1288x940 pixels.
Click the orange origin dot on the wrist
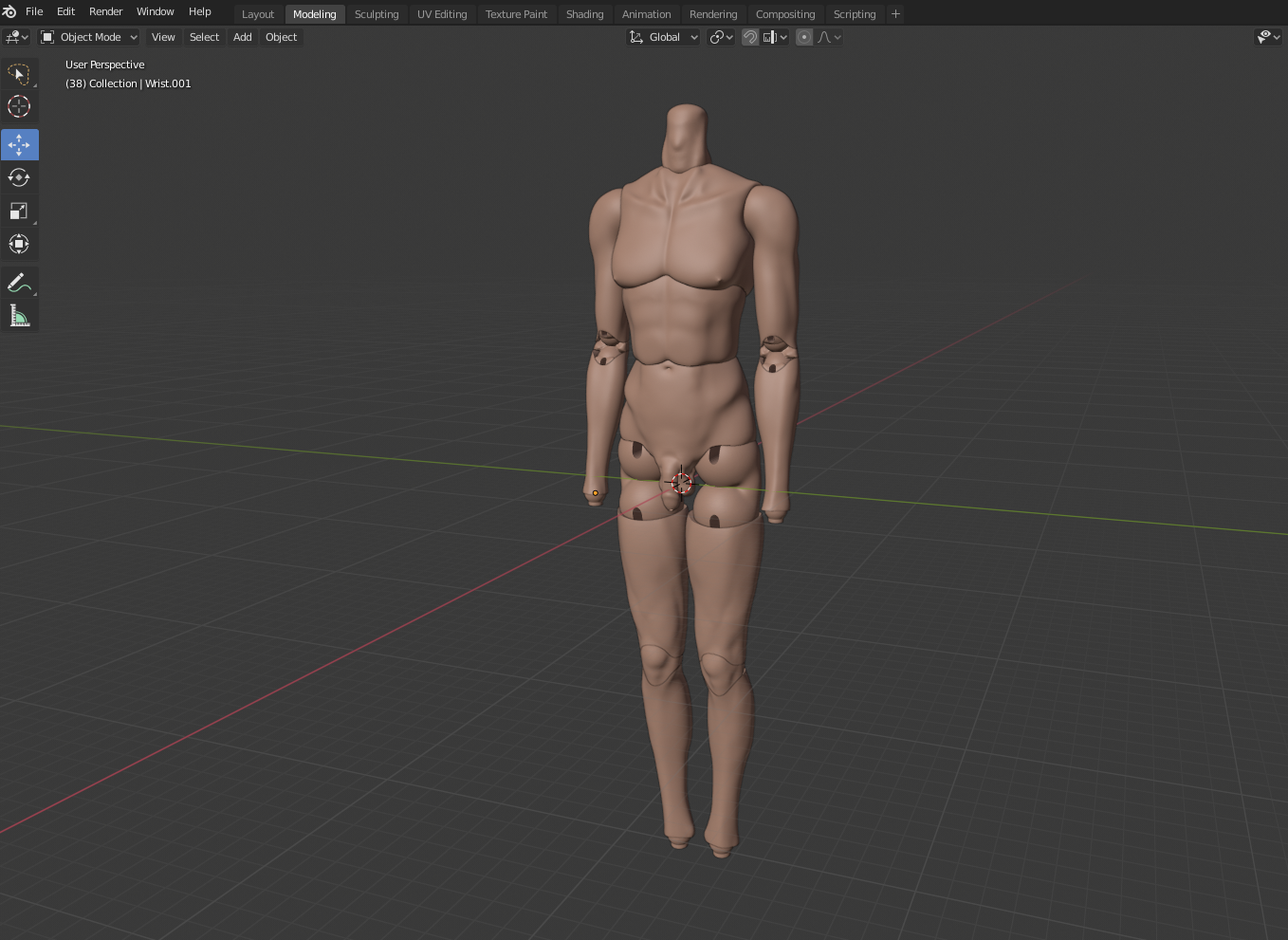tap(596, 493)
